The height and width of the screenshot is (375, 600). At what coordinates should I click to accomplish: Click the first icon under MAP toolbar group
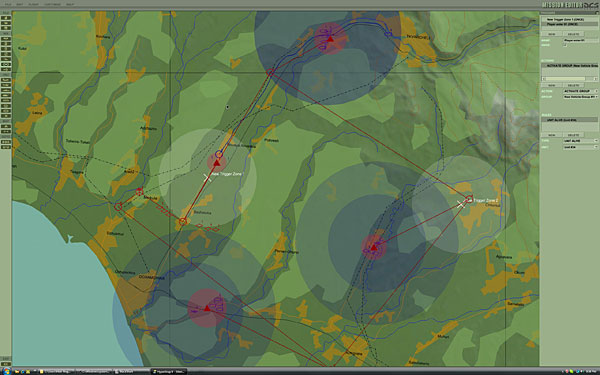[x=6, y=126]
